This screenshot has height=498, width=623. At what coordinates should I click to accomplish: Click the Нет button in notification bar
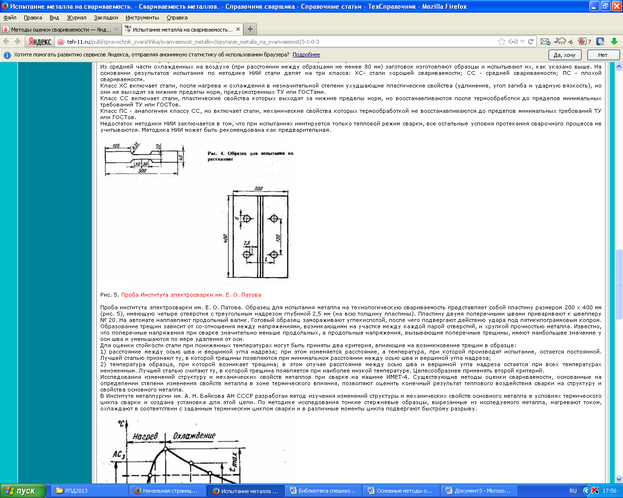pyautogui.click(x=603, y=55)
